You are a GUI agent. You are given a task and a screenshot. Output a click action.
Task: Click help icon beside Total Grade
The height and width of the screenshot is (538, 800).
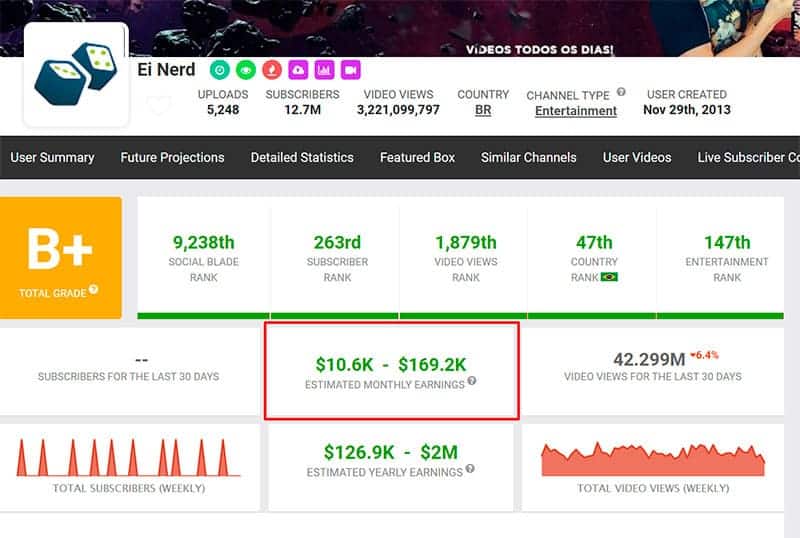coord(93,289)
